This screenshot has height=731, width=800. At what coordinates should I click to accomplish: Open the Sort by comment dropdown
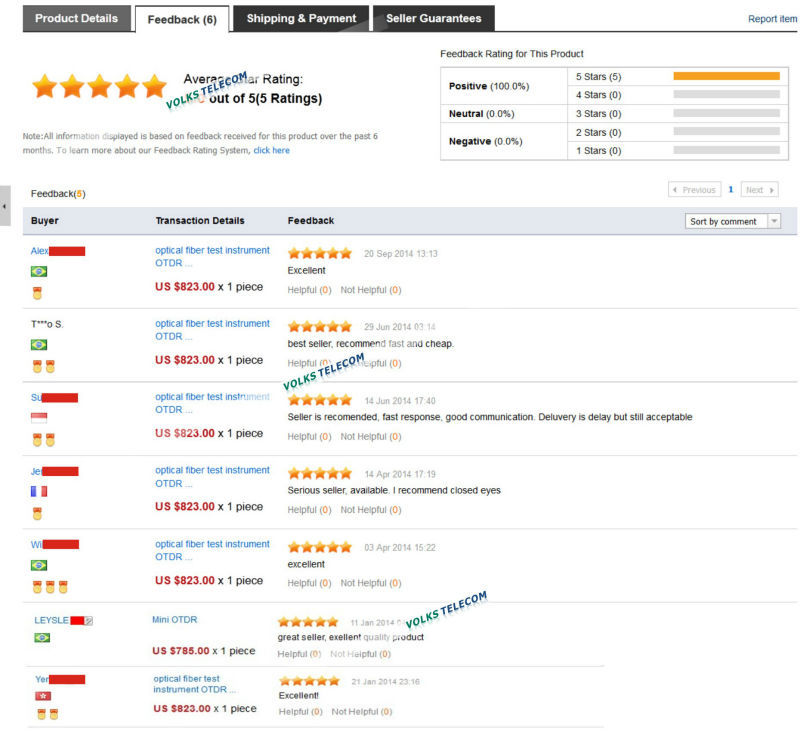(x=732, y=221)
